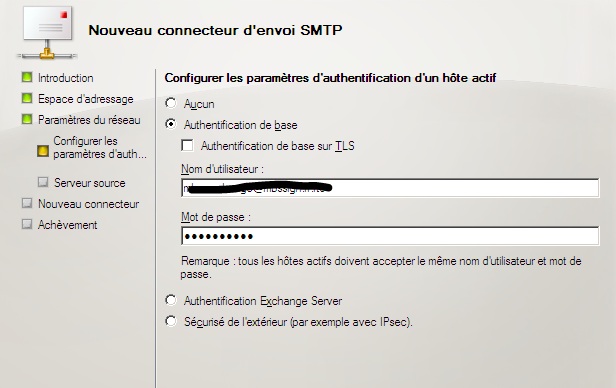Click the SMTP connector mail icon
The image size is (616, 388).
47,33
